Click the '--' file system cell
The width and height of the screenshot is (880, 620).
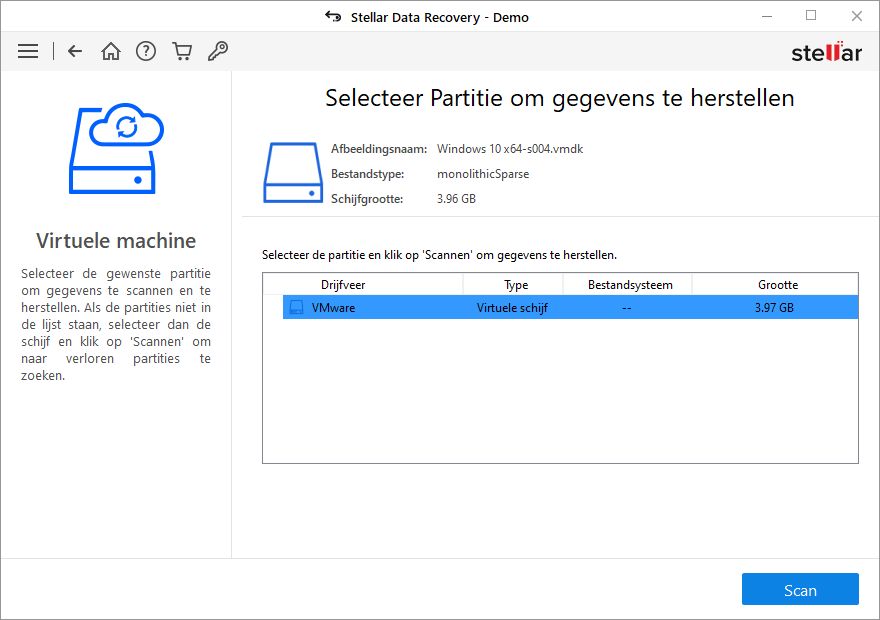pyautogui.click(x=626, y=308)
